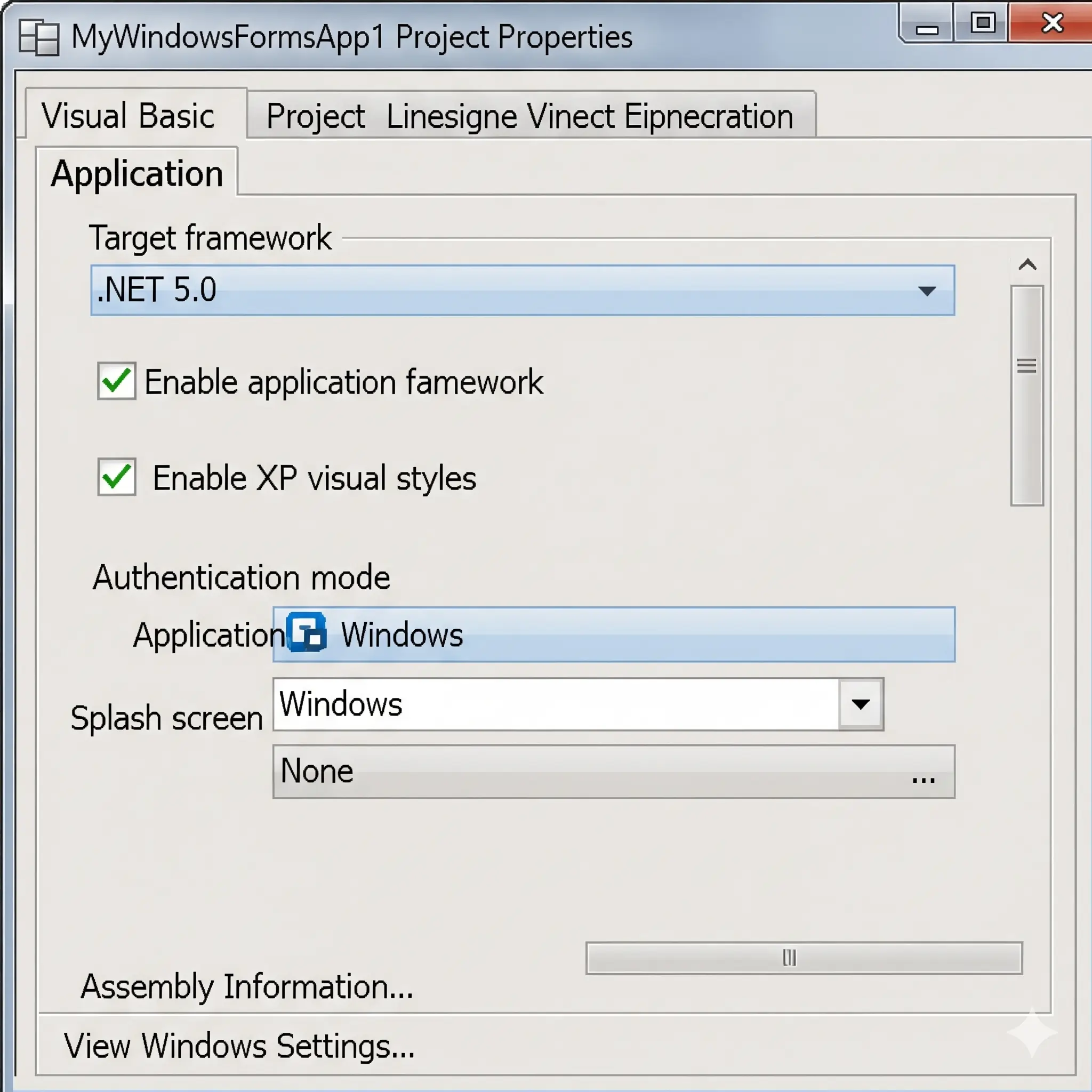Click the vertical scrollbar thumb
Image resolution: width=1092 pixels, height=1092 pixels.
(x=1027, y=395)
